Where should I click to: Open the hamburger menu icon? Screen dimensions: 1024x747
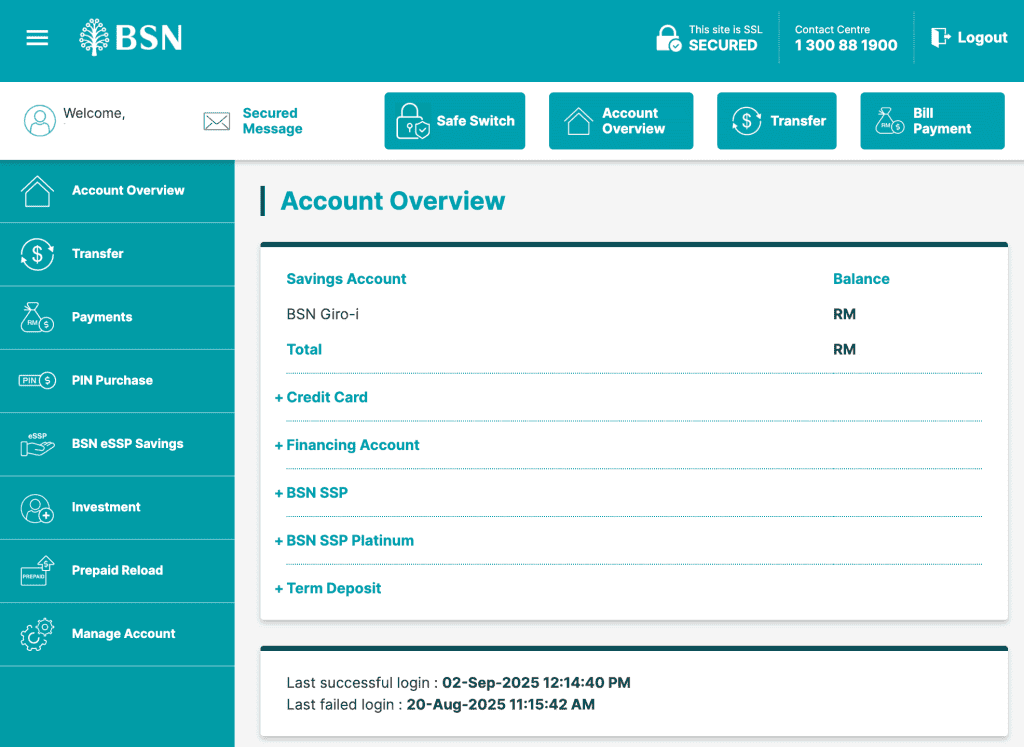click(x=37, y=38)
